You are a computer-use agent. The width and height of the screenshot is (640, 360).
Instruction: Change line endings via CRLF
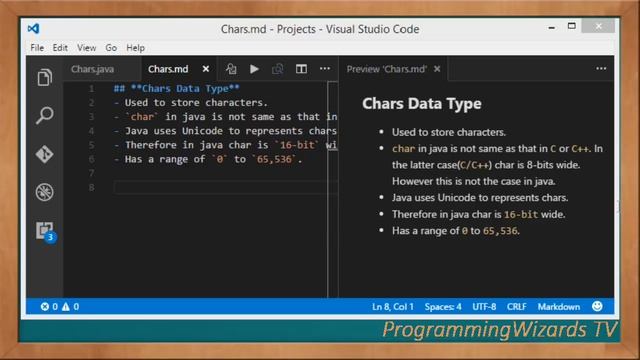tap(516, 307)
